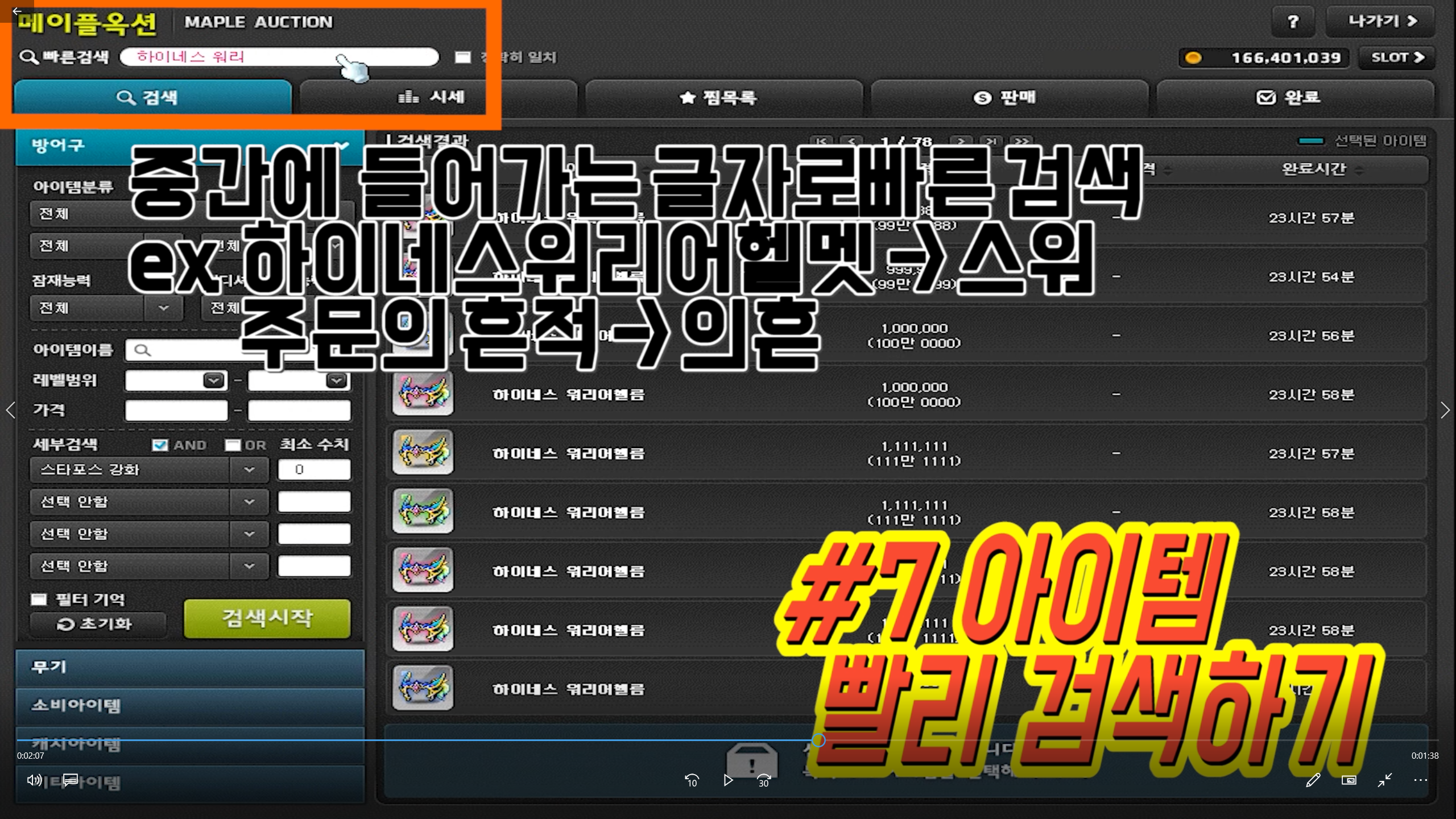
Task: Click the magnifier icon in the 아이템이름 field
Action: tap(144, 350)
